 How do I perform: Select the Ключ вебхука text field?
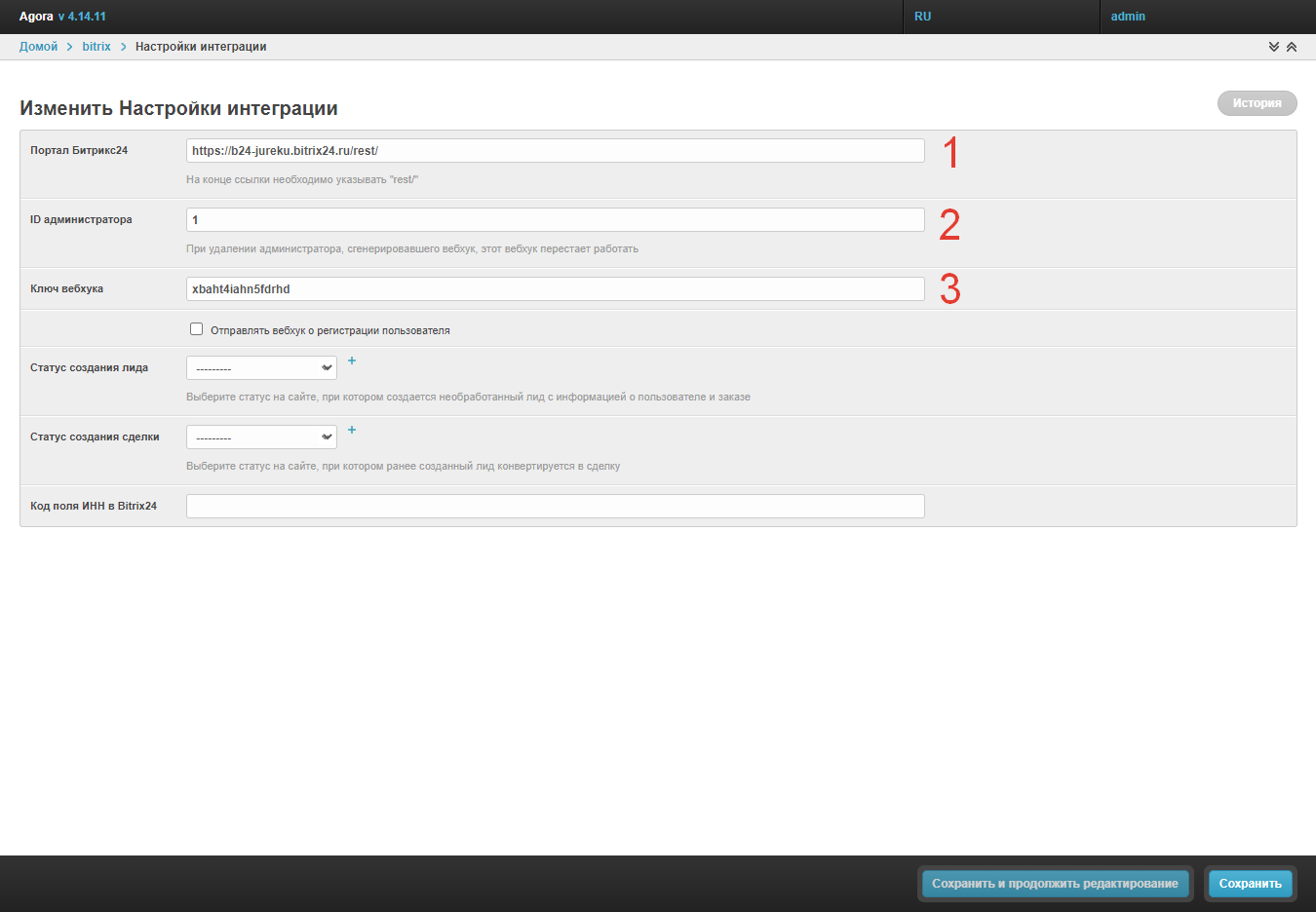click(x=555, y=289)
